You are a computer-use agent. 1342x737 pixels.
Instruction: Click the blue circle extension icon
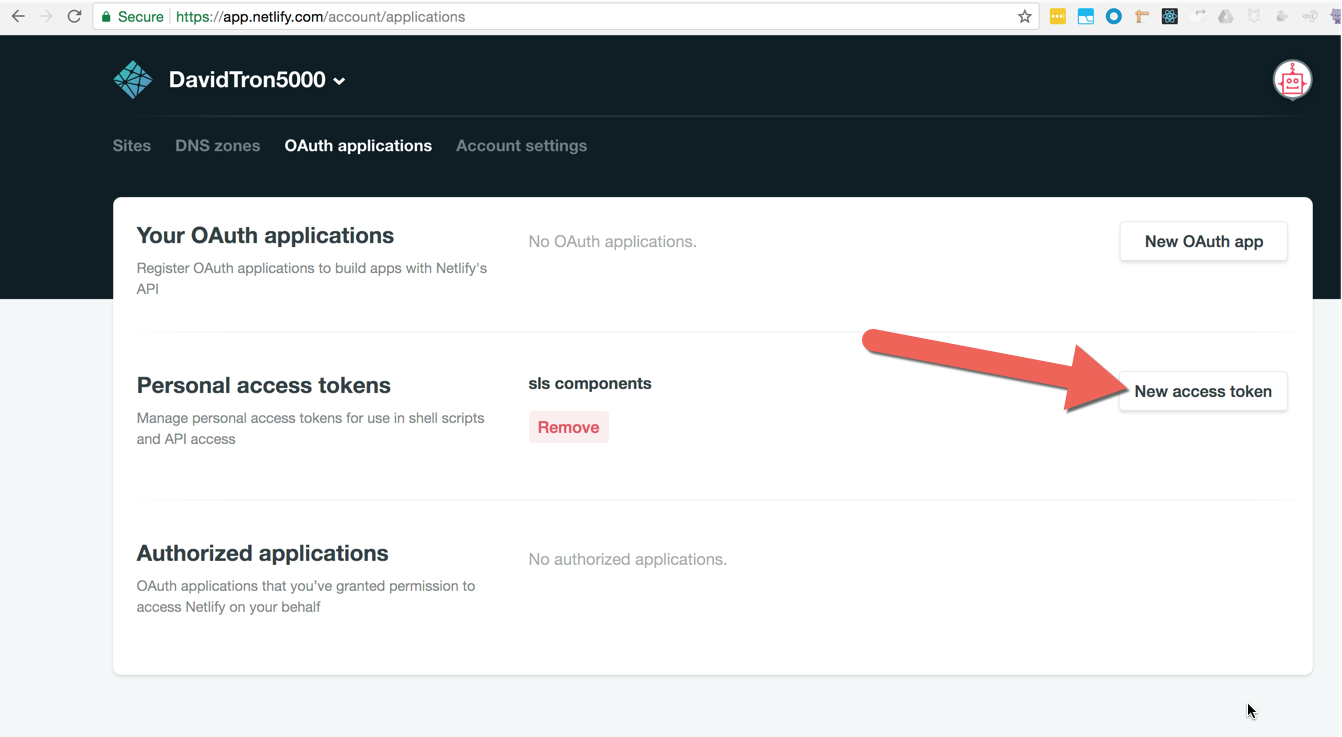coord(1113,17)
